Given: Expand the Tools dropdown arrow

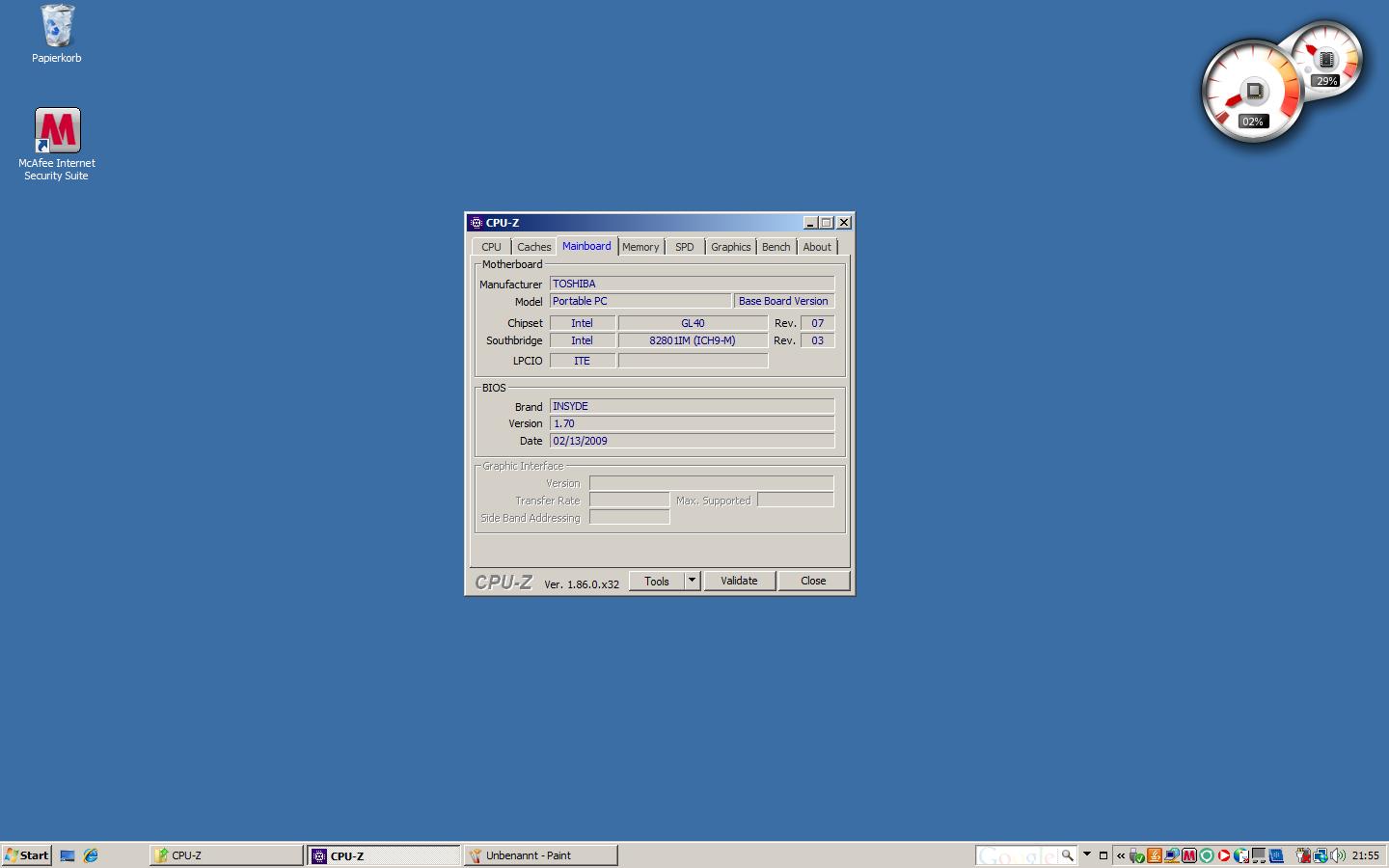Looking at the screenshot, I should [x=692, y=581].
